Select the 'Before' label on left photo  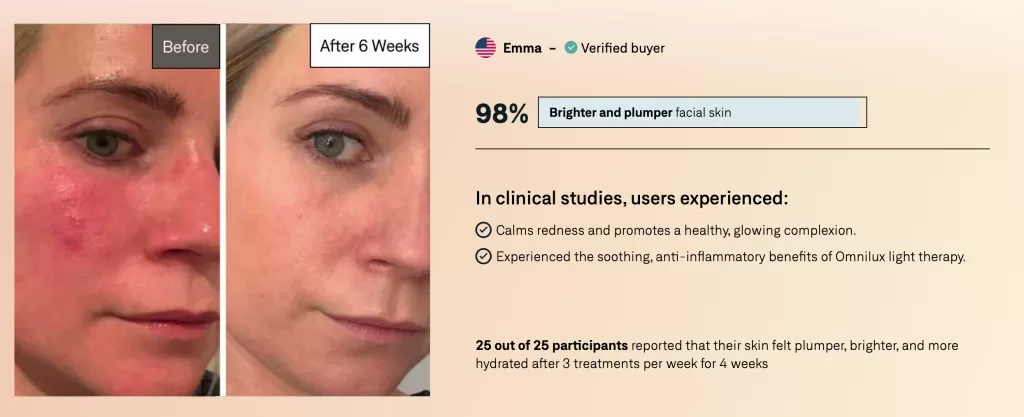pos(186,46)
